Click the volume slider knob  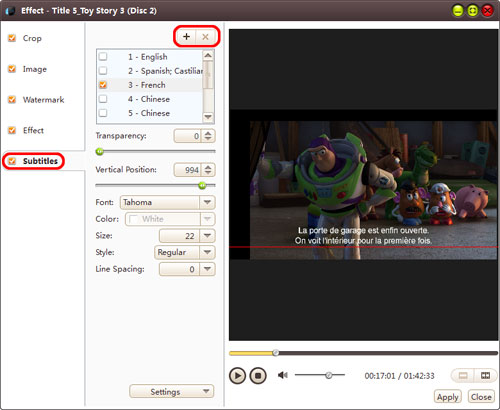tap(329, 375)
